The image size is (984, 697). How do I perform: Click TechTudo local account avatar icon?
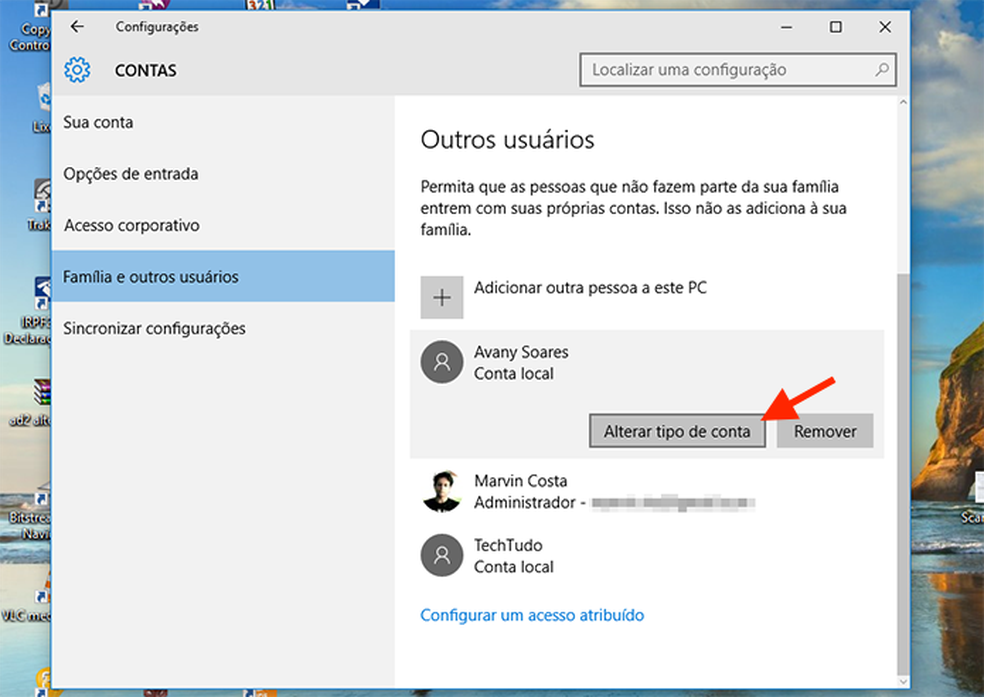click(x=440, y=556)
